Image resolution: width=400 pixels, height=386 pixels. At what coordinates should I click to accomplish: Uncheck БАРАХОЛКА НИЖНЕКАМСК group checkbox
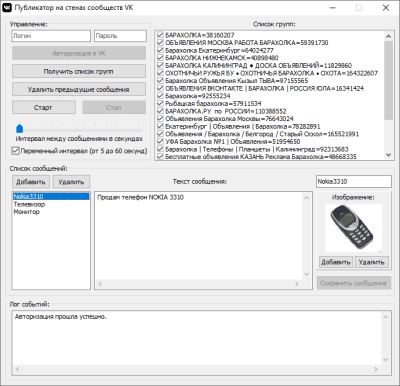(160, 58)
